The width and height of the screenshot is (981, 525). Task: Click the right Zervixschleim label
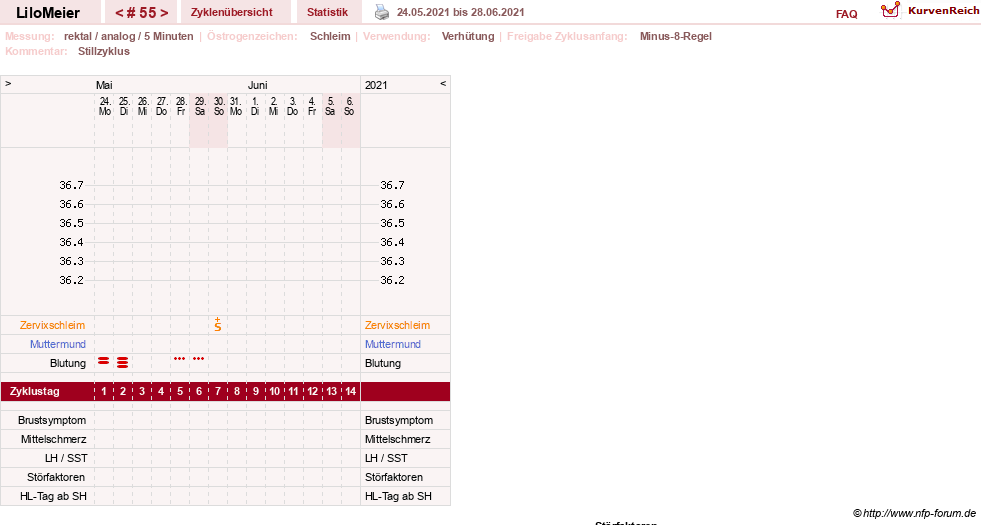pyautogui.click(x=397, y=325)
